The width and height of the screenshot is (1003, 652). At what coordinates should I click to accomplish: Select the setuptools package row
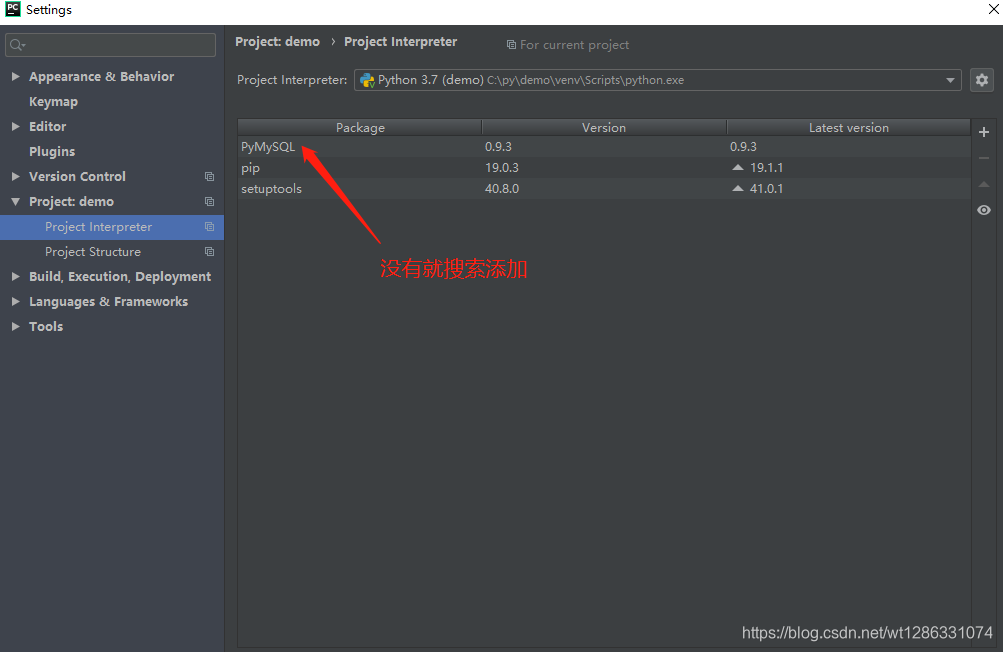coord(604,189)
